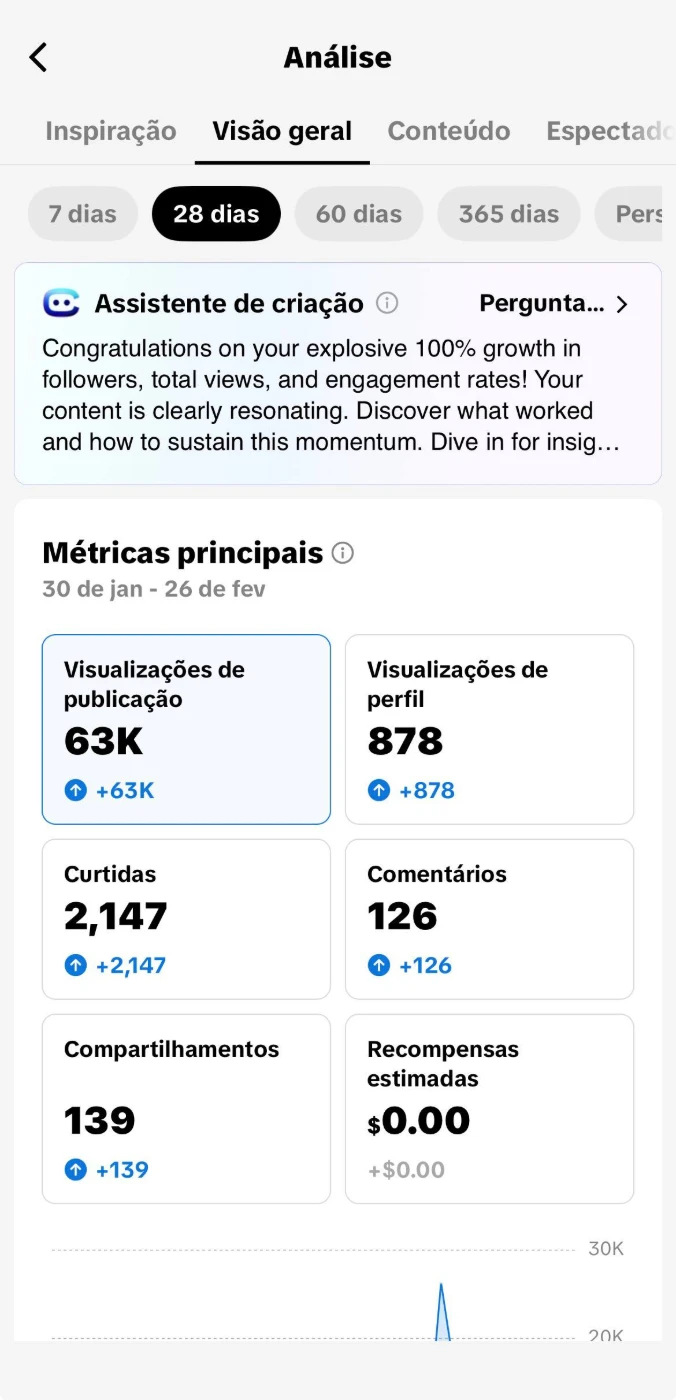Image resolution: width=676 pixels, height=1400 pixels.
Task: Tap info icon beside Assistente de criação
Action: [x=387, y=303]
